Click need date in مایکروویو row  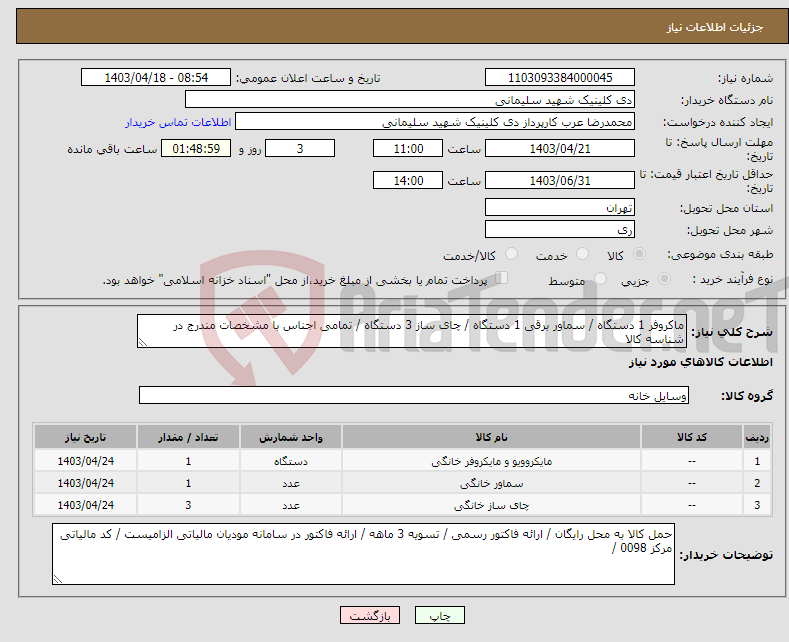coord(86,461)
